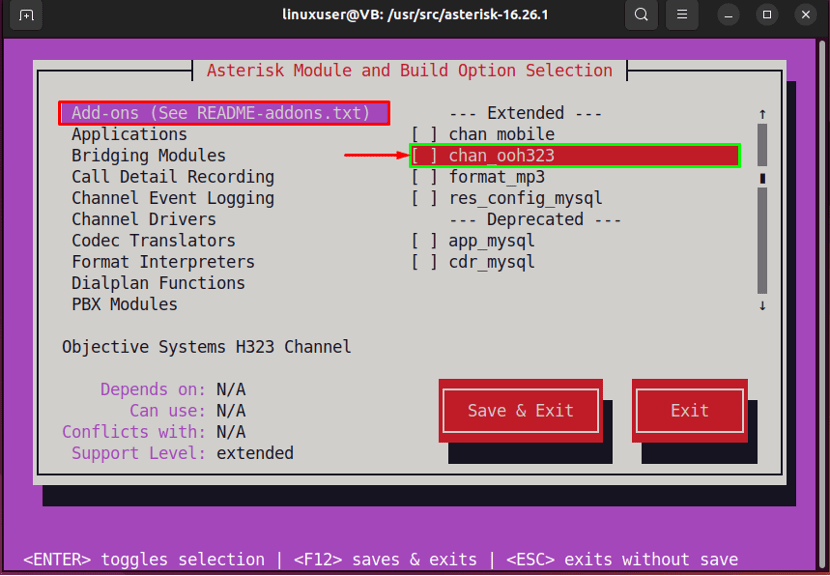
Task: Select the Channel Drivers category
Action: point(144,220)
